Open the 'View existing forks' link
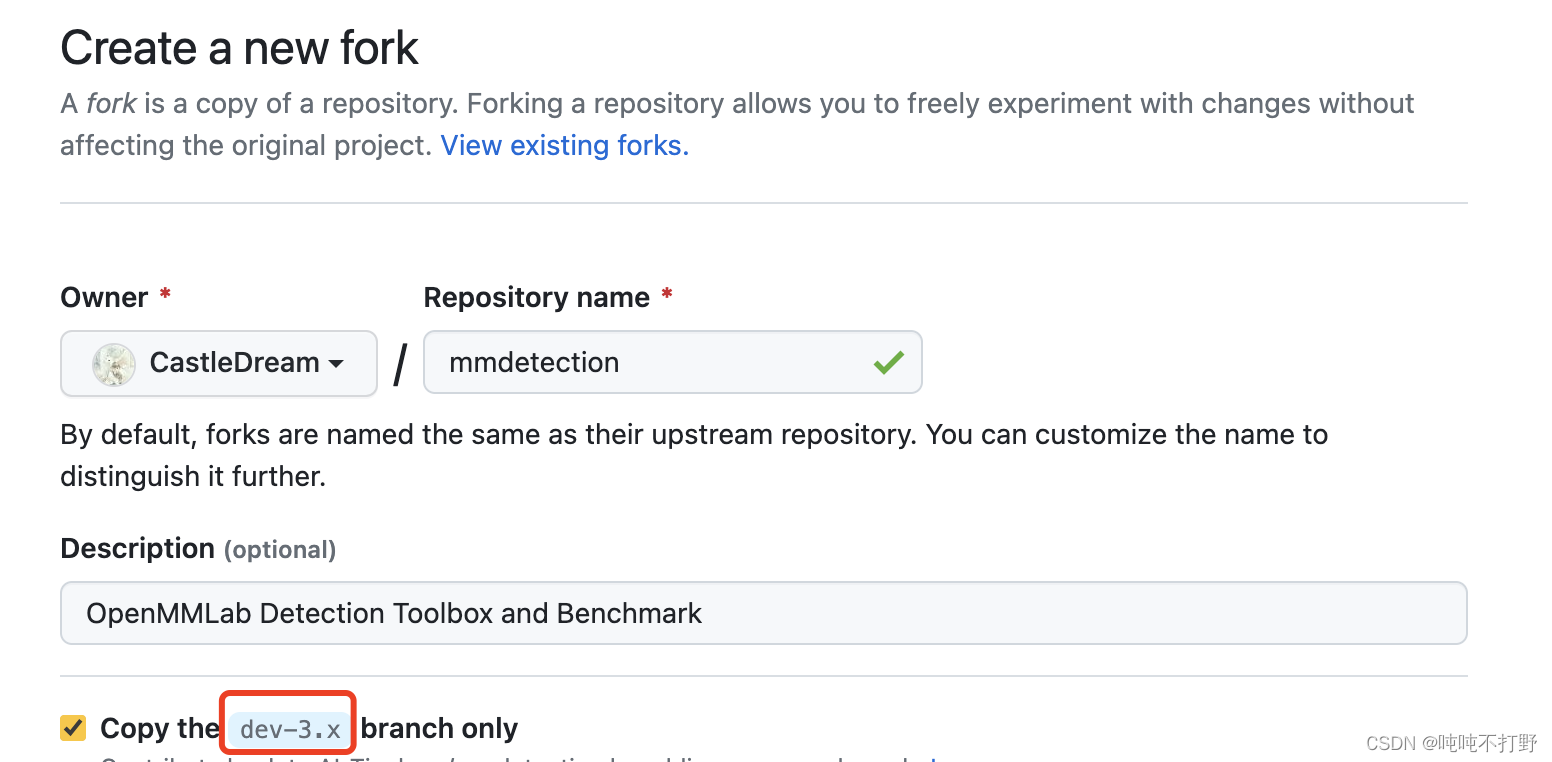 564,146
